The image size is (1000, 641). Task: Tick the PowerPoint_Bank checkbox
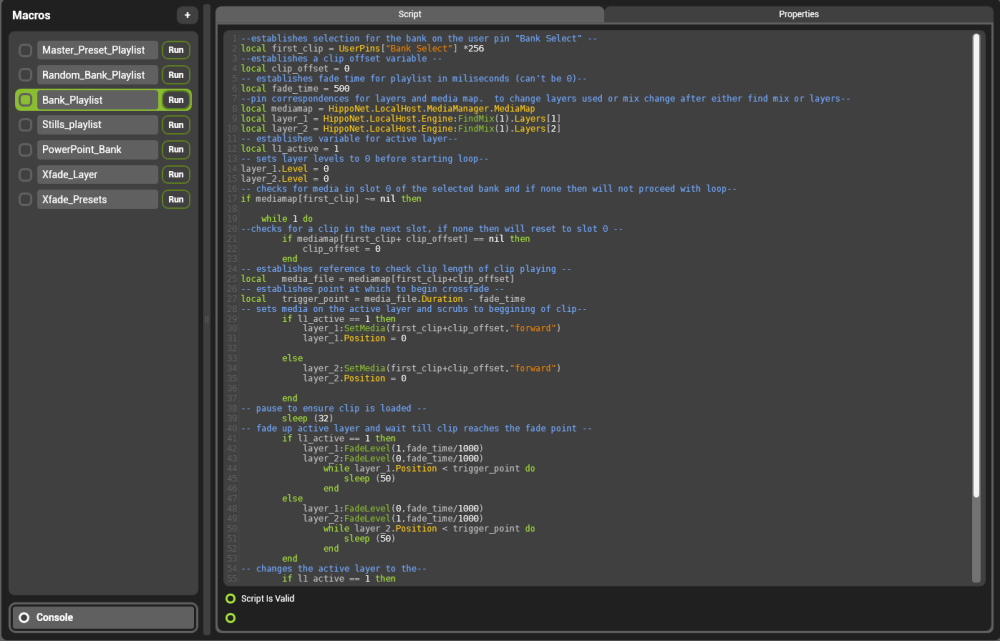(26, 150)
